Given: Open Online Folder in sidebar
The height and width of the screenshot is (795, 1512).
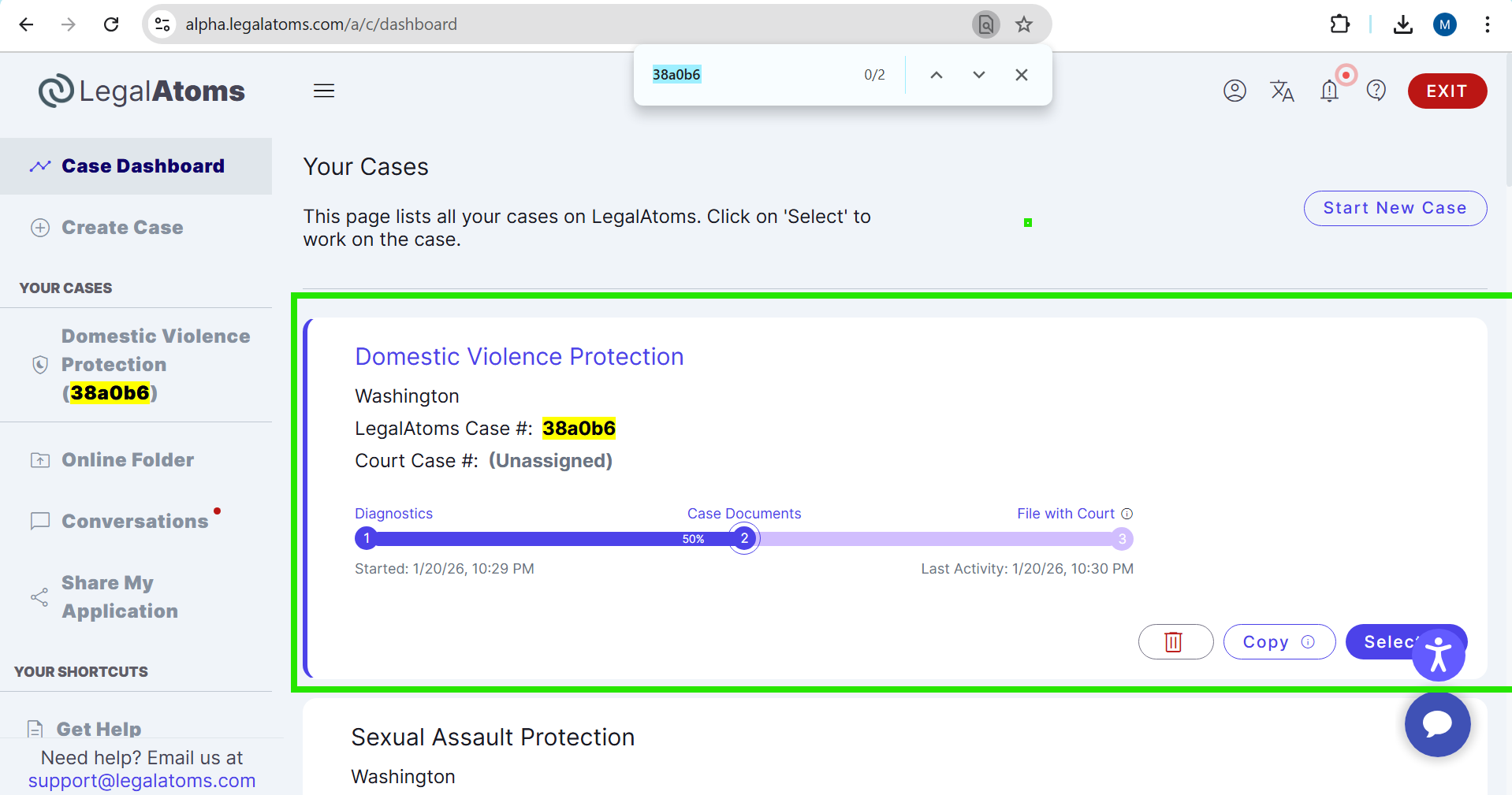Looking at the screenshot, I should (128, 460).
